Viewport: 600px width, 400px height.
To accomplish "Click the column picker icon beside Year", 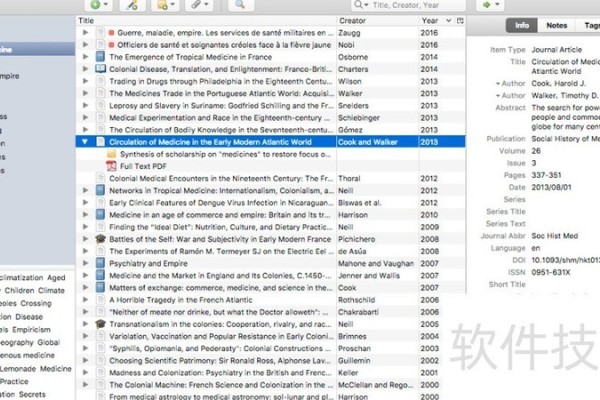I will point(460,21).
